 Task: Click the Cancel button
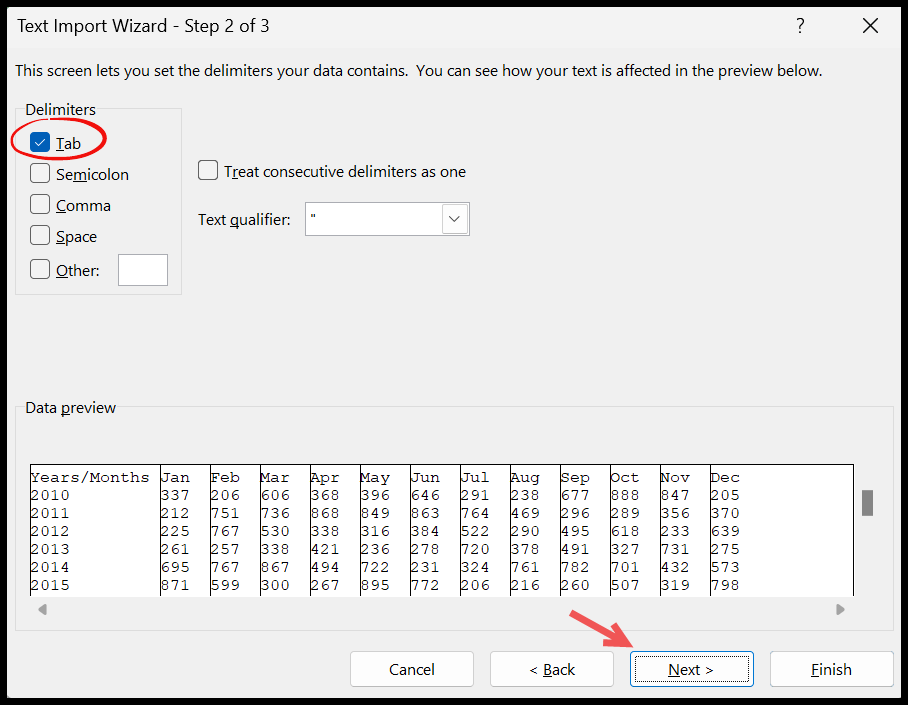click(x=412, y=670)
